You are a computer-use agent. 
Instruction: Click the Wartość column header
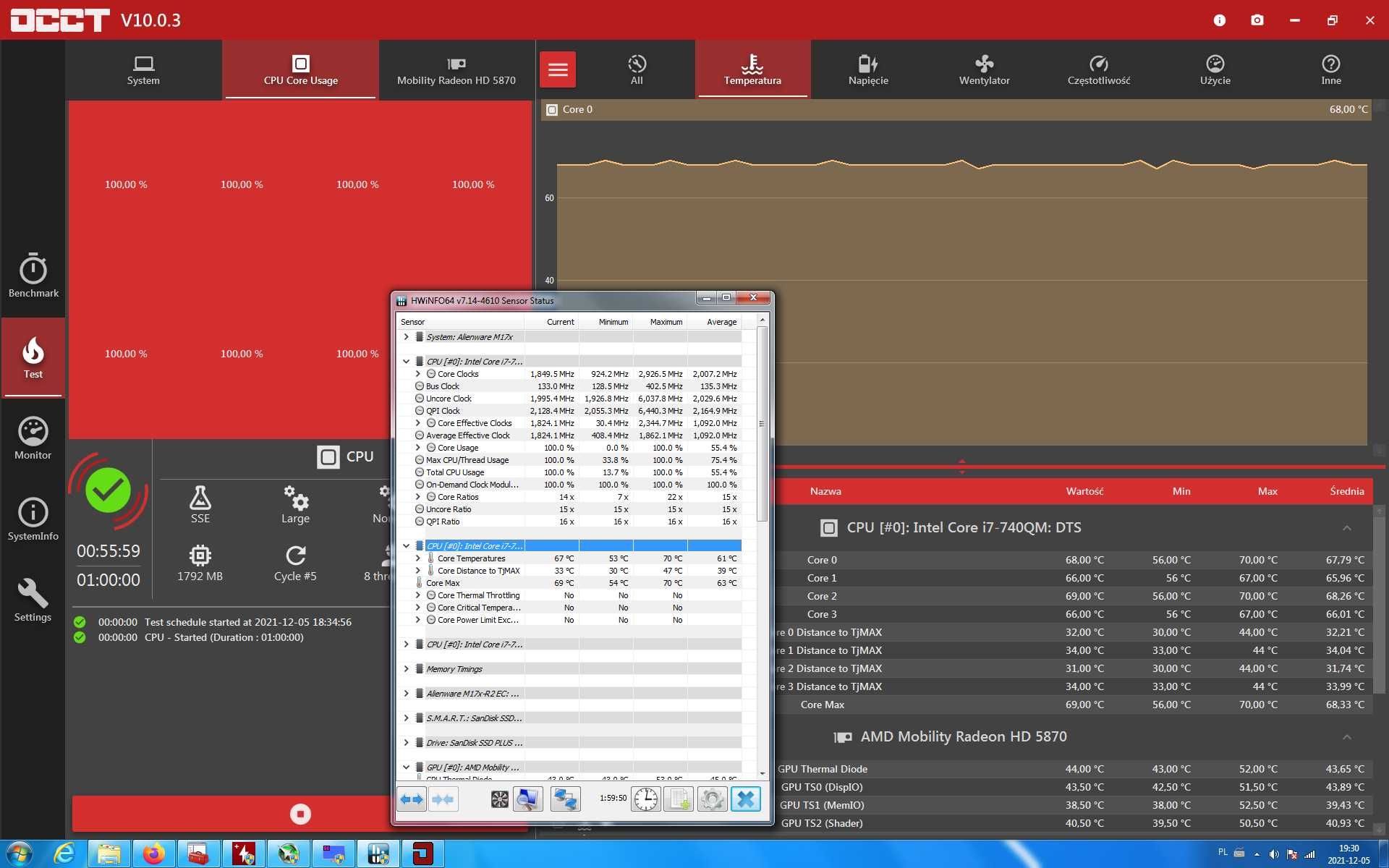click(x=1084, y=491)
